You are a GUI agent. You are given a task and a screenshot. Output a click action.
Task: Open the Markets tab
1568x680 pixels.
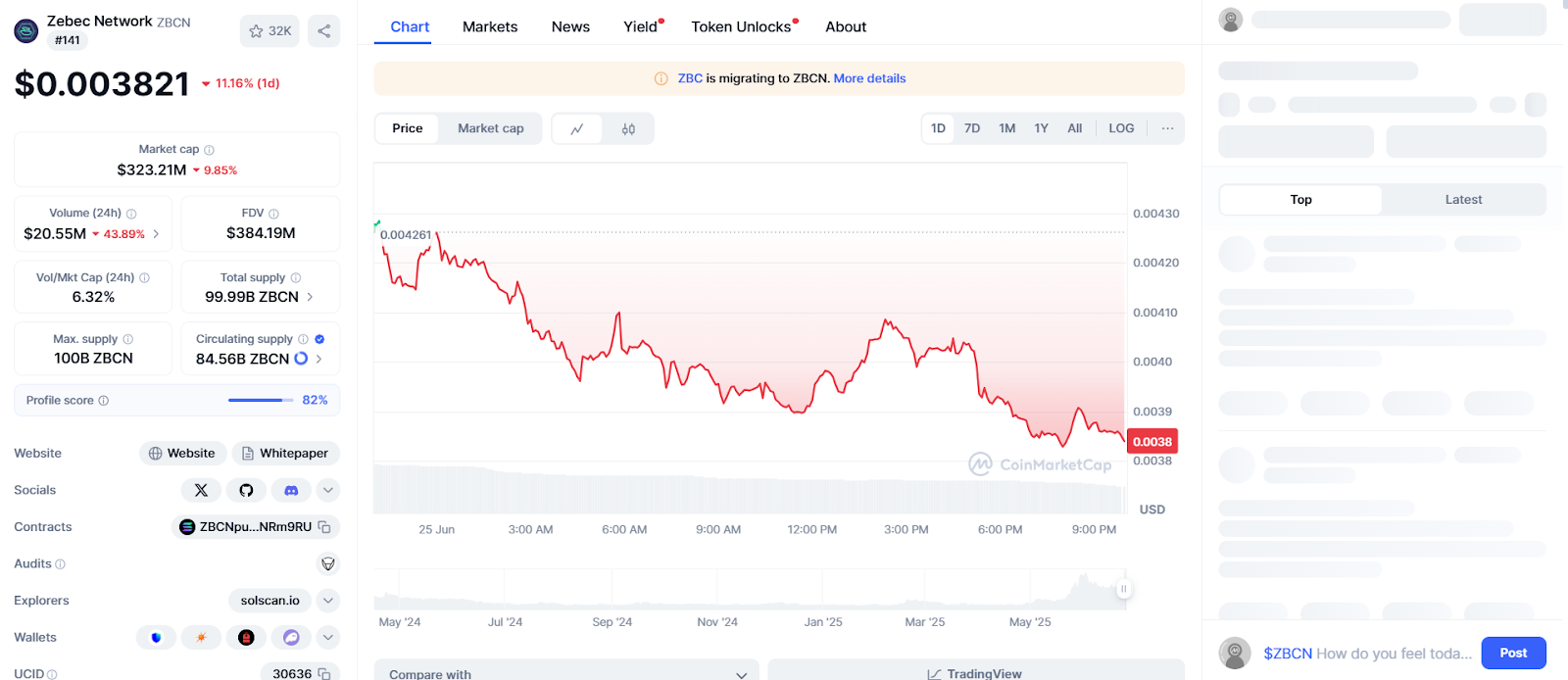[x=490, y=26]
